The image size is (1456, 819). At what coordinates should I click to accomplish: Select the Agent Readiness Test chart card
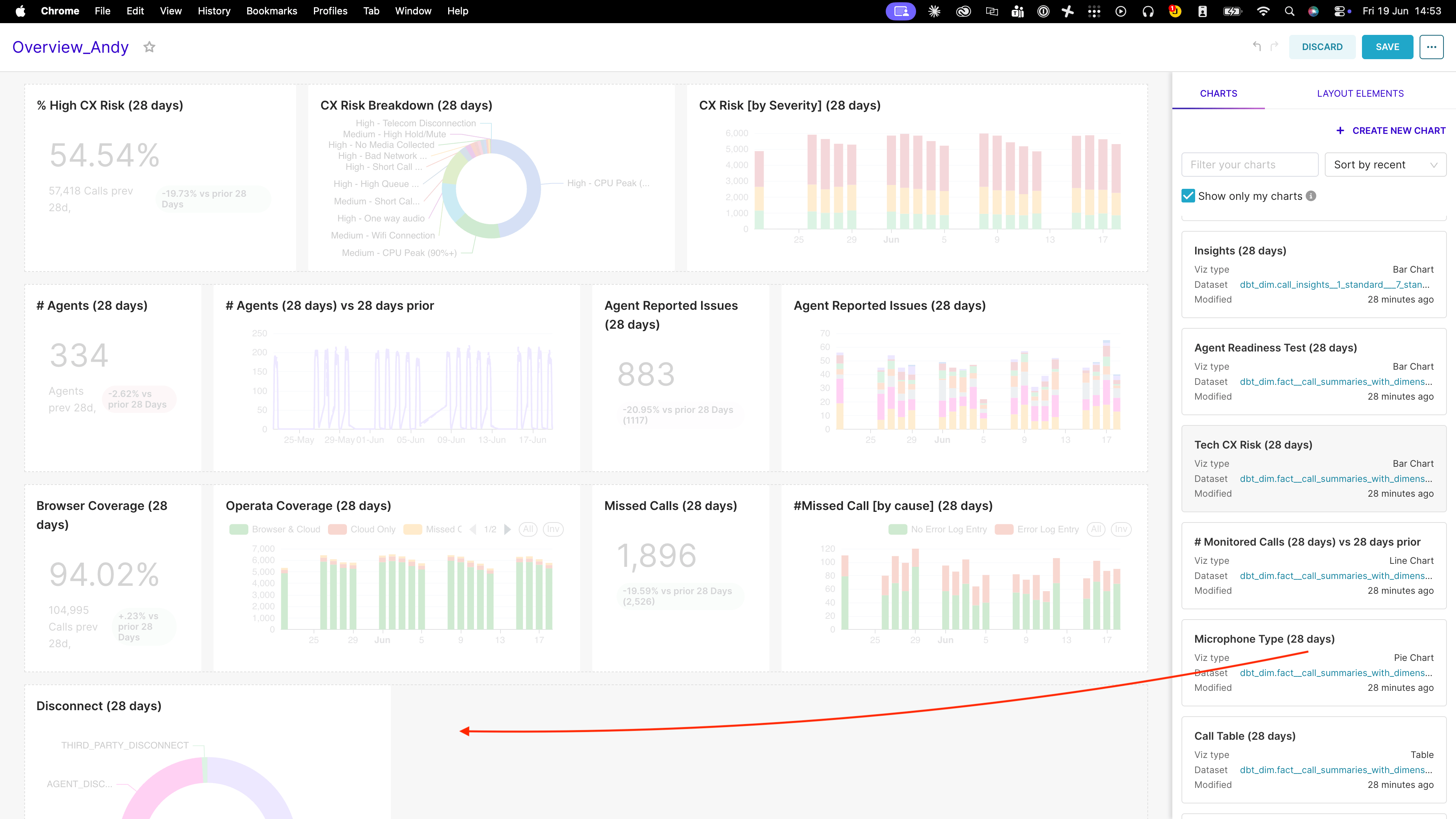[1313, 371]
